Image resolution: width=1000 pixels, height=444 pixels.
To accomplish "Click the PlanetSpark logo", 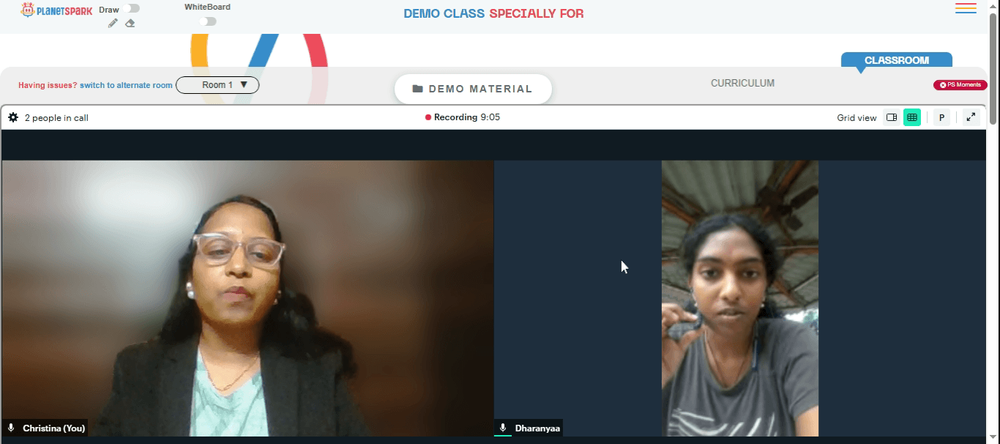I will [57, 10].
